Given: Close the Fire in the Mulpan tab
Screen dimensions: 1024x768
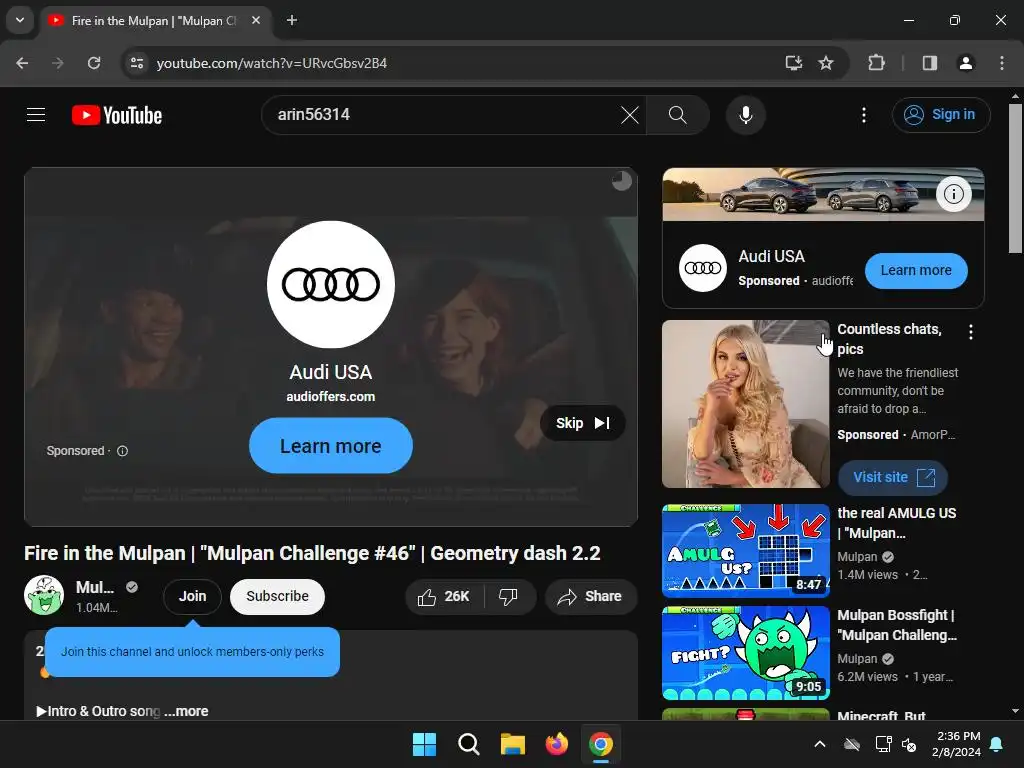Looking at the screenshot, I should 256,20.
